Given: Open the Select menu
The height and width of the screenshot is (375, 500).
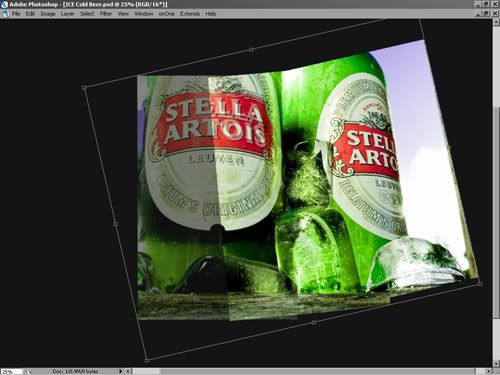Looking at the screenshot, I should point(87,14).
